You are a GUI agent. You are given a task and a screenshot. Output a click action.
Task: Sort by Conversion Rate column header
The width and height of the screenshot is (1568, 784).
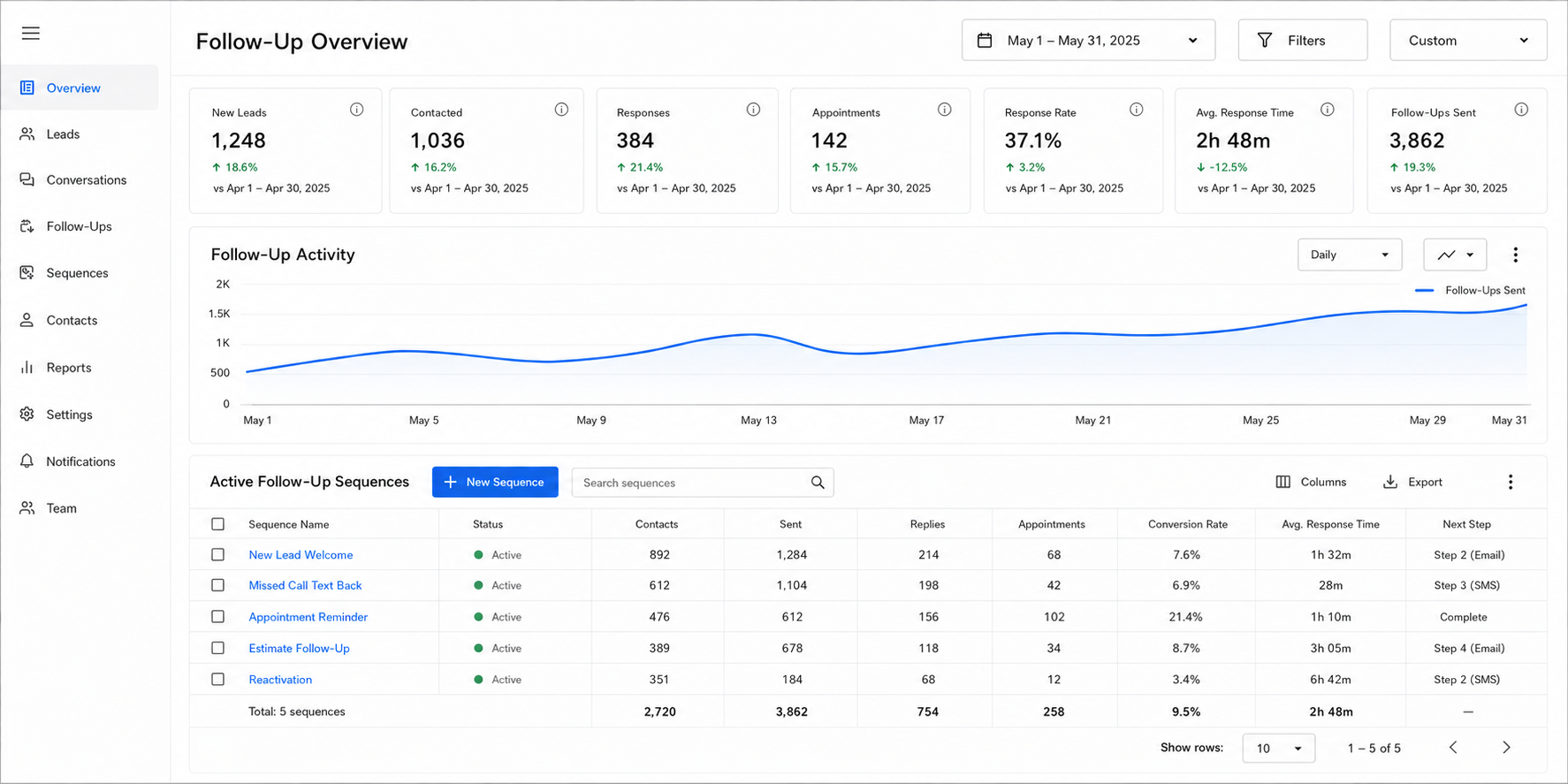[x=1188, y=524]
